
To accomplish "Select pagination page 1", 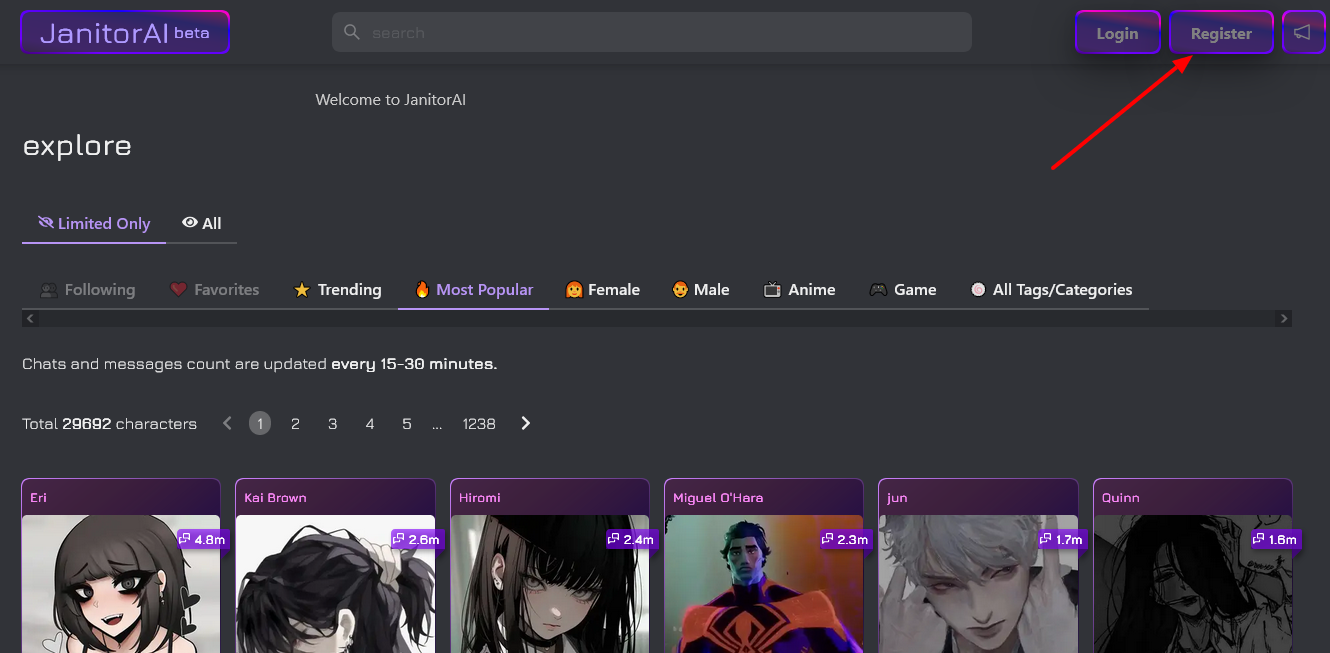I will coord(259,423).
